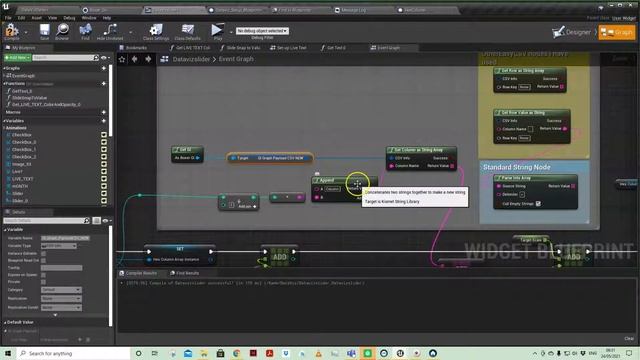Open the No debug object selected dropdown
The image size is (640, 360).
(262, 31)
